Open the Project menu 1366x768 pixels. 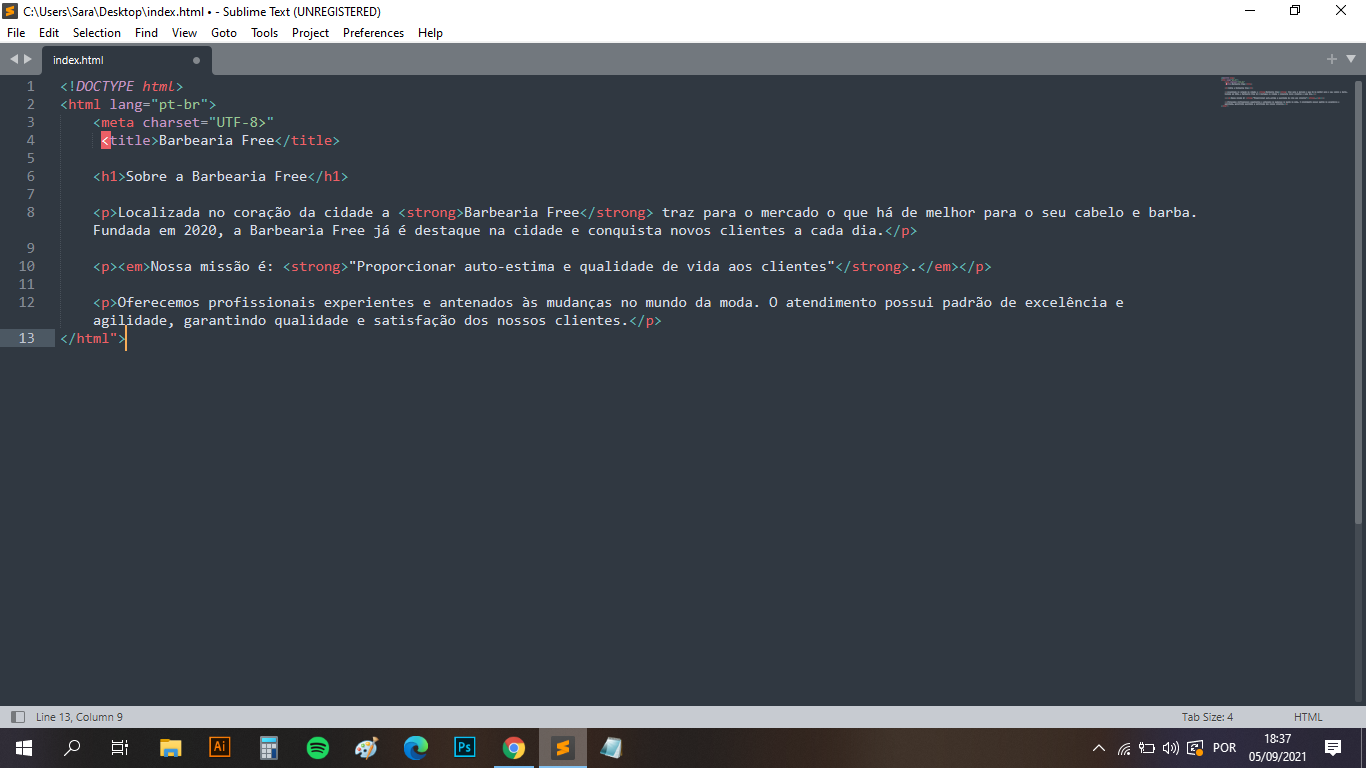tap(311, 33)
